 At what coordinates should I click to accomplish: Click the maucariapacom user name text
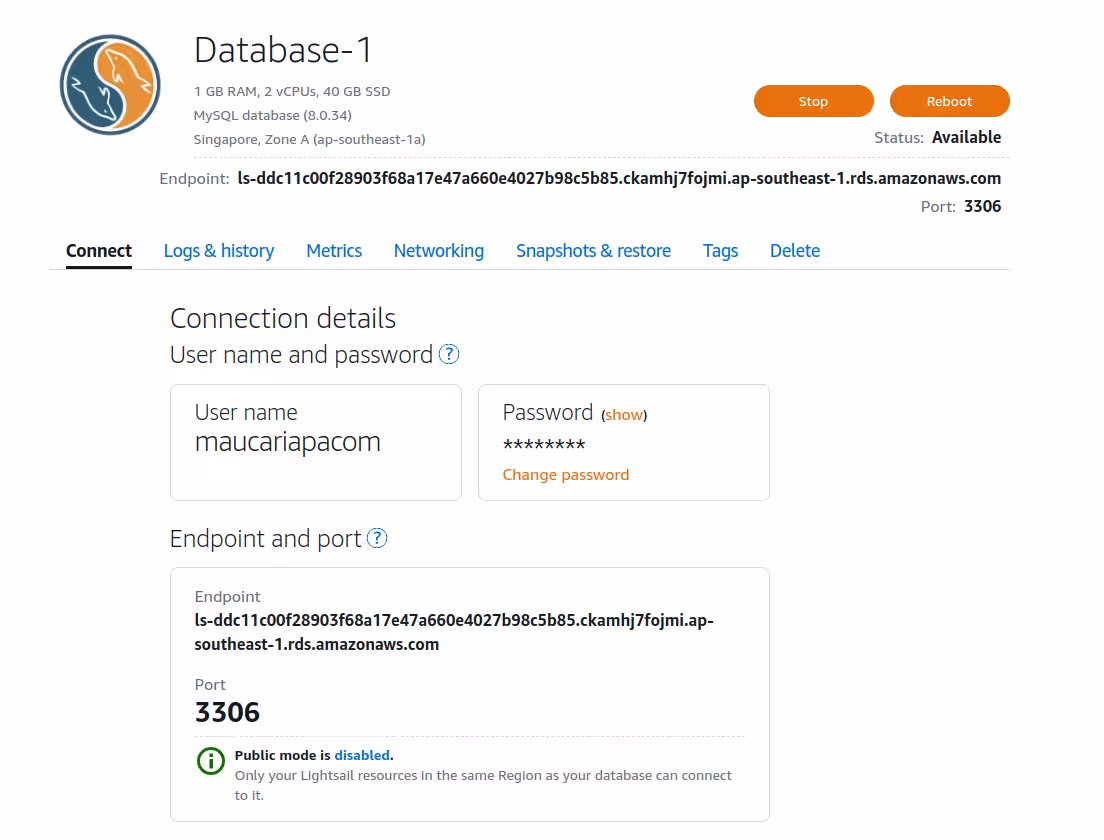[288, 442]
